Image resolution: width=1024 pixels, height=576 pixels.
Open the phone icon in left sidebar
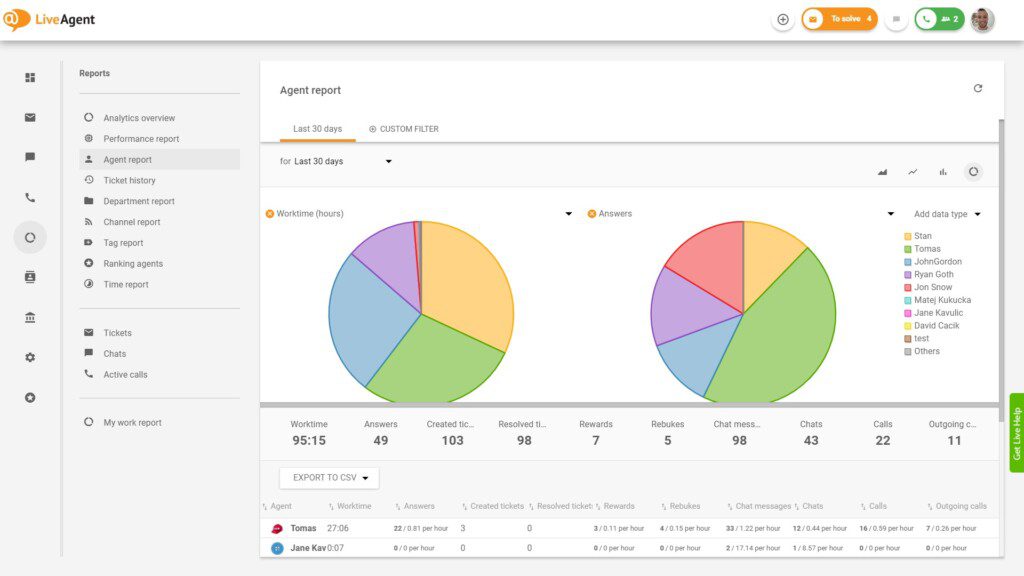tap(30, 198)
